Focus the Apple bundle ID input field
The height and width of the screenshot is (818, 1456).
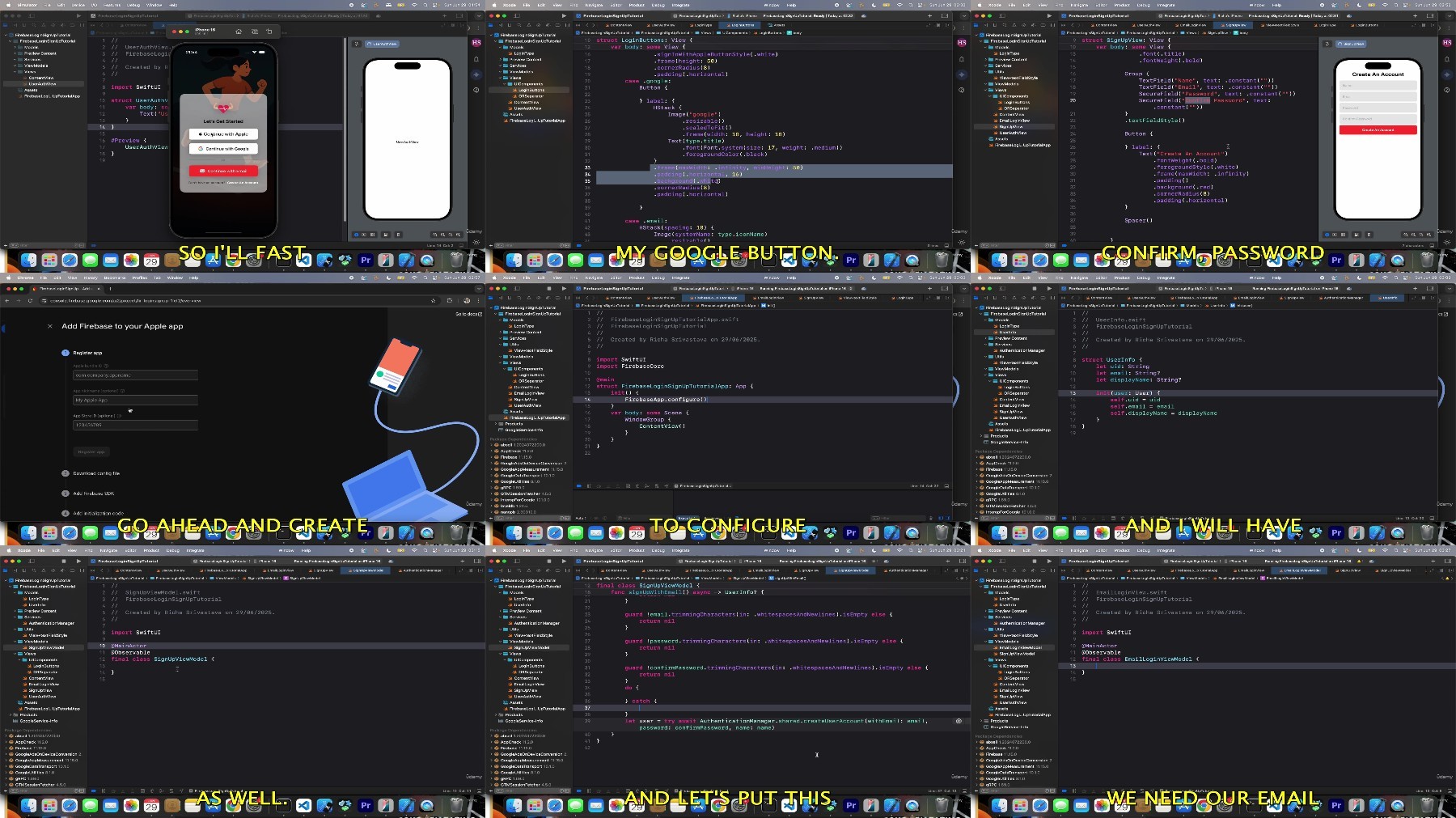tap(135, 375)
